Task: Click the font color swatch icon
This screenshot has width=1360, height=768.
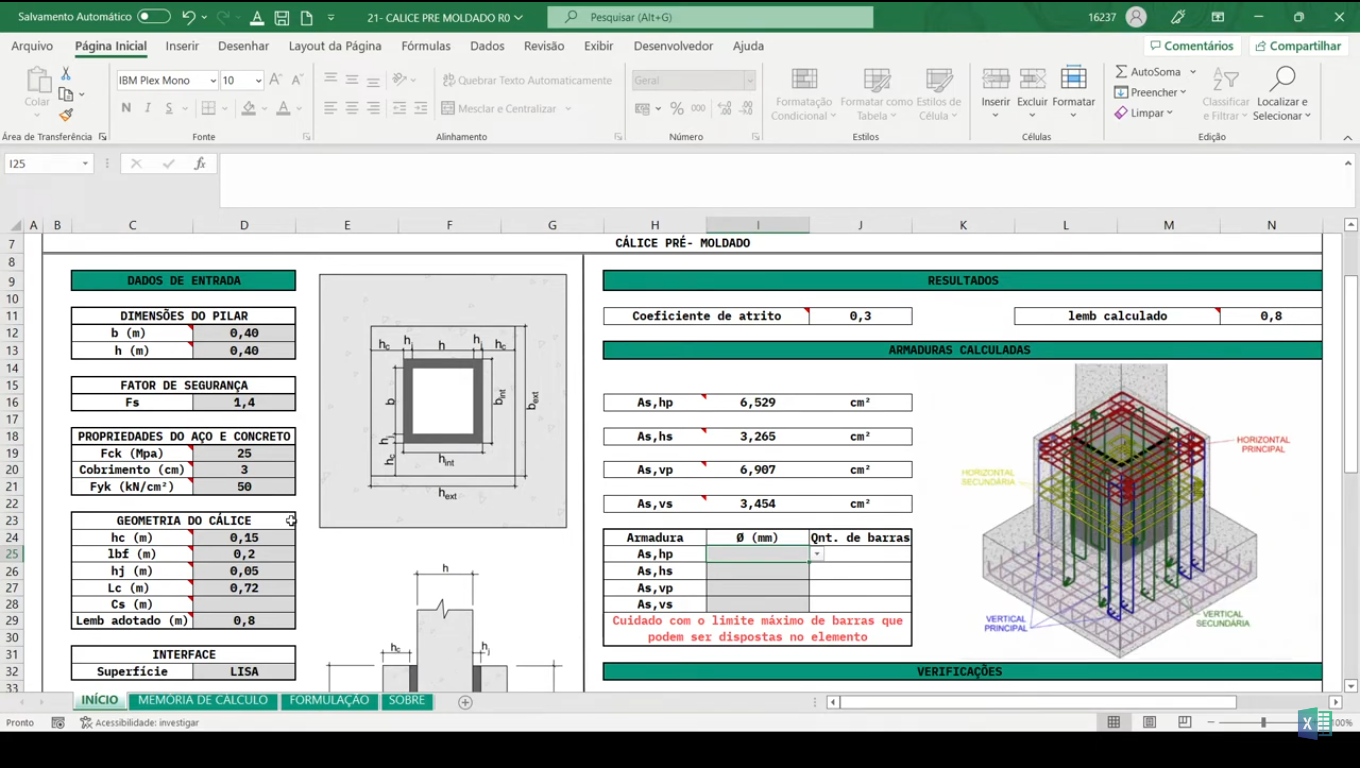Action: (x=284, y=108)
